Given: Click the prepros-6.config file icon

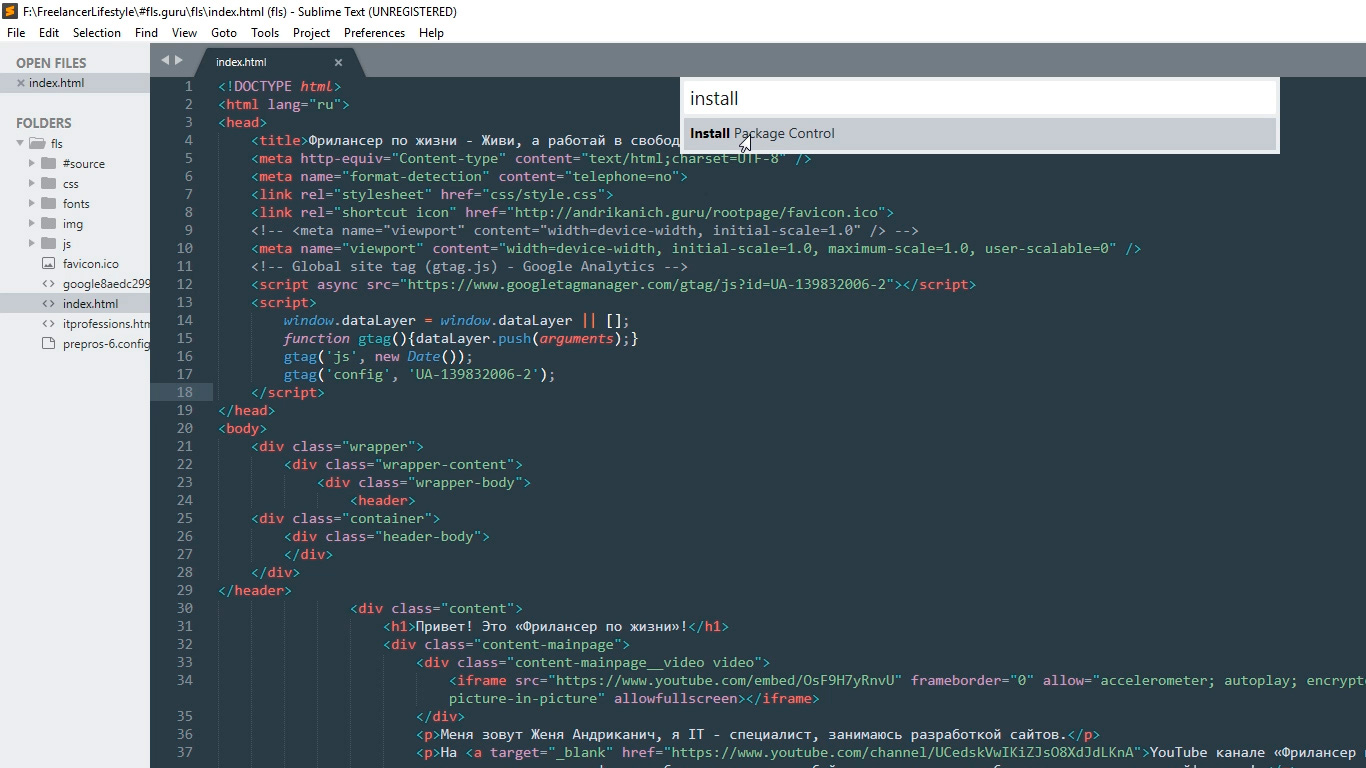Looking at the screenshot, I should click(48, 344).
